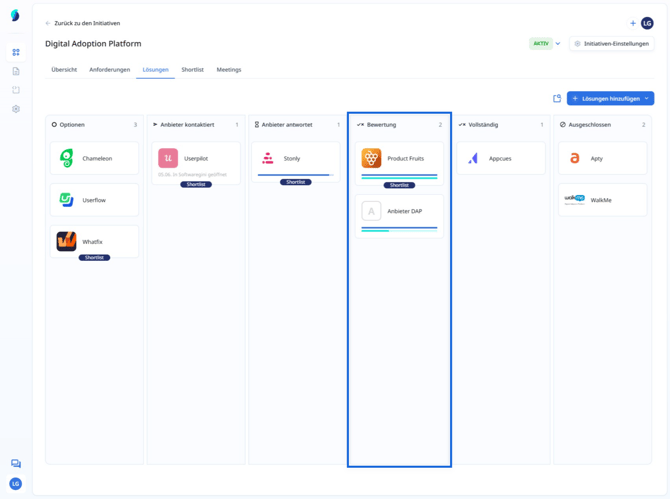Image resolution: width=670 pixels, height=499 pixels.
Task: Click the Userpilot pink logo icon
Action: tap(168, 158)
